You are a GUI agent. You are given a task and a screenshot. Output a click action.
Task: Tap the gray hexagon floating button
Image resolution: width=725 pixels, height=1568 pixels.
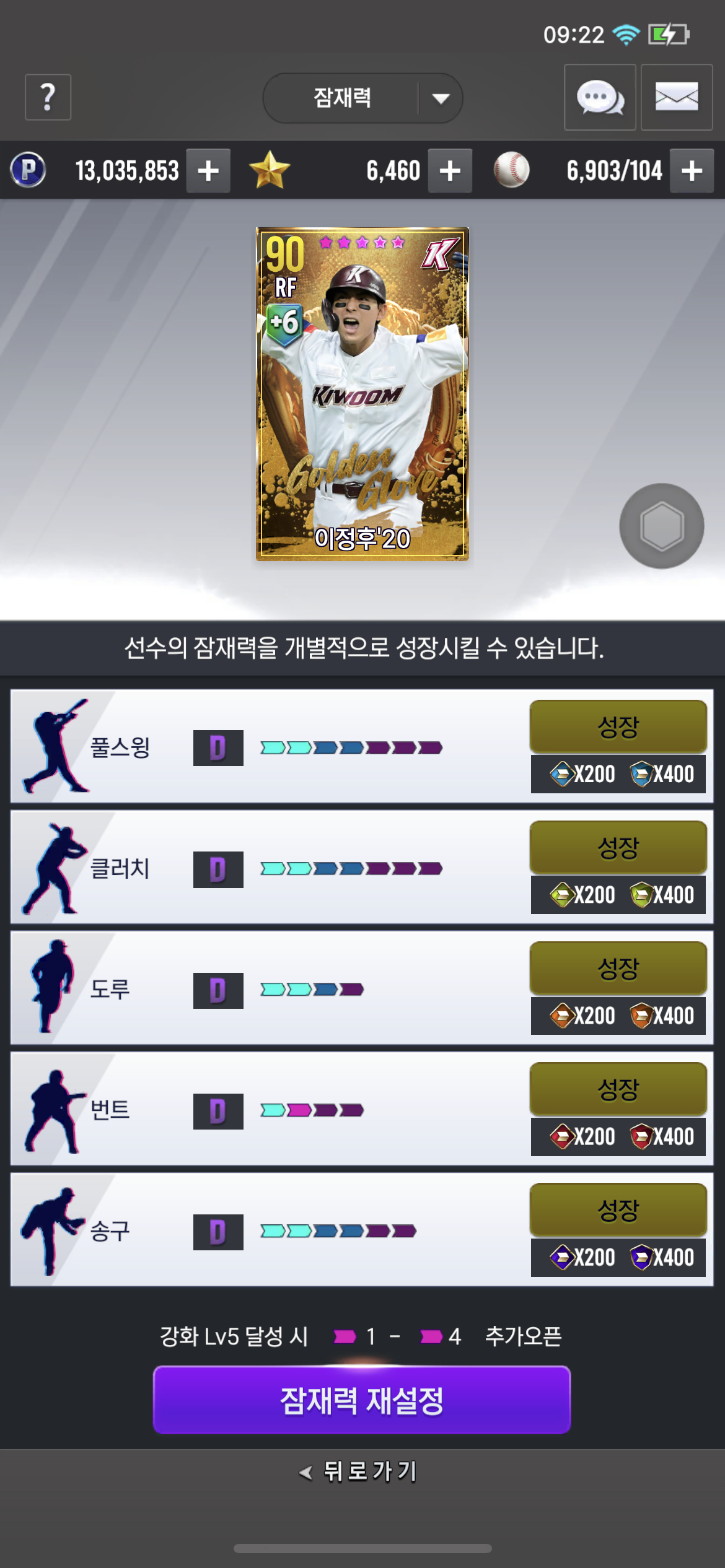[662, 526]
